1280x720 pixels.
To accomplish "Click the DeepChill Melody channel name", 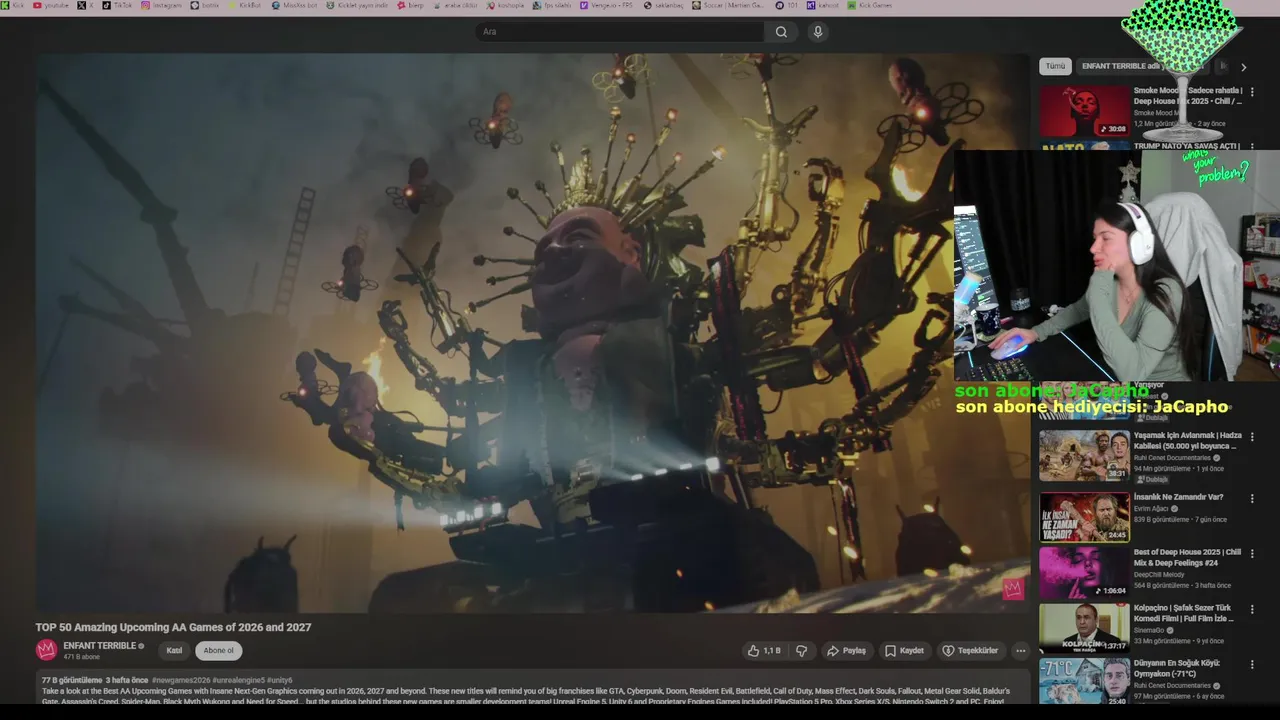I will 1161,575.
